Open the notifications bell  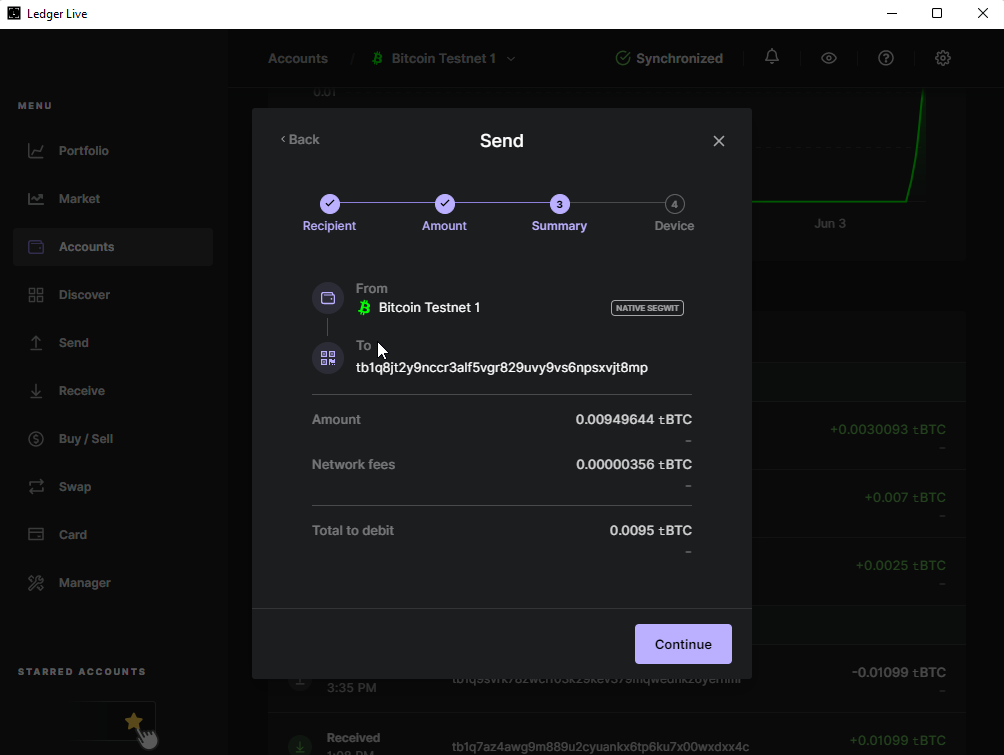[772, 57]
